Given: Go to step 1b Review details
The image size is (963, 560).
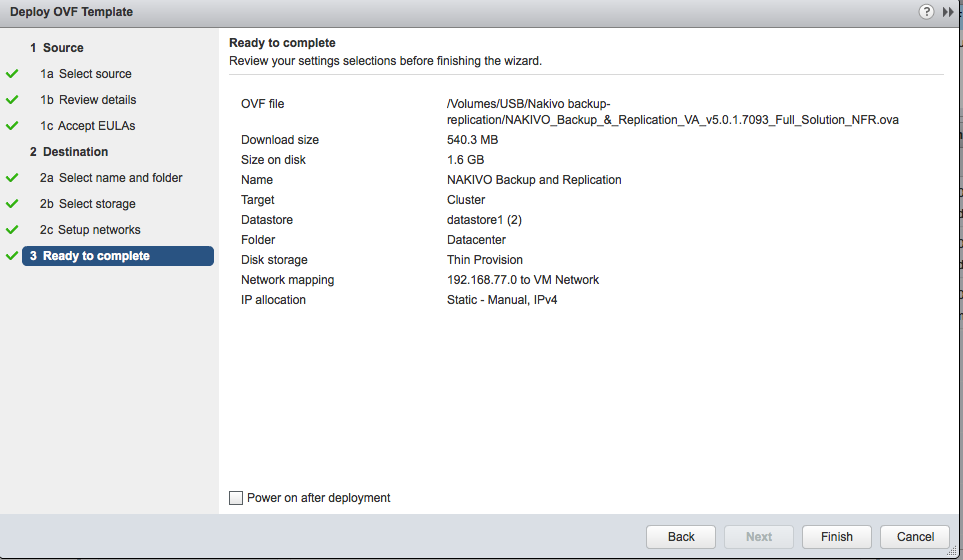Looking at the screenshot, I should [88, 99].
